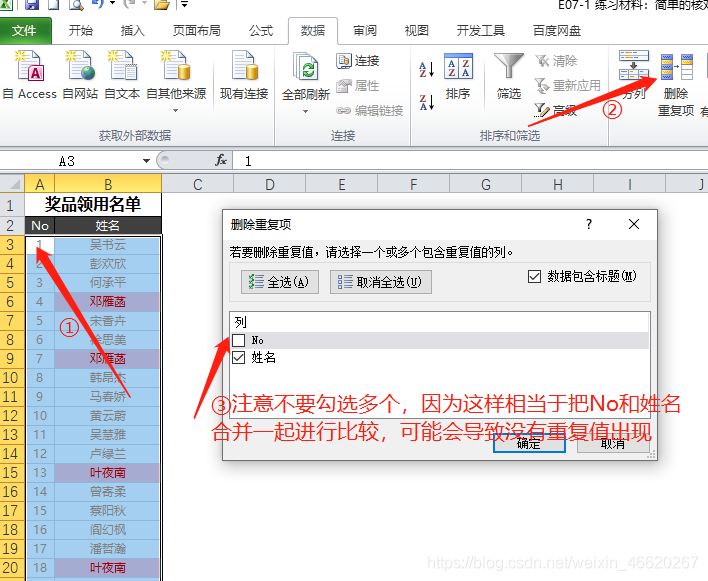Click cell 卢绿兰 in row 14
This screenshot has width=708, height=581.
pyautogui.click(x=107, y=454)
